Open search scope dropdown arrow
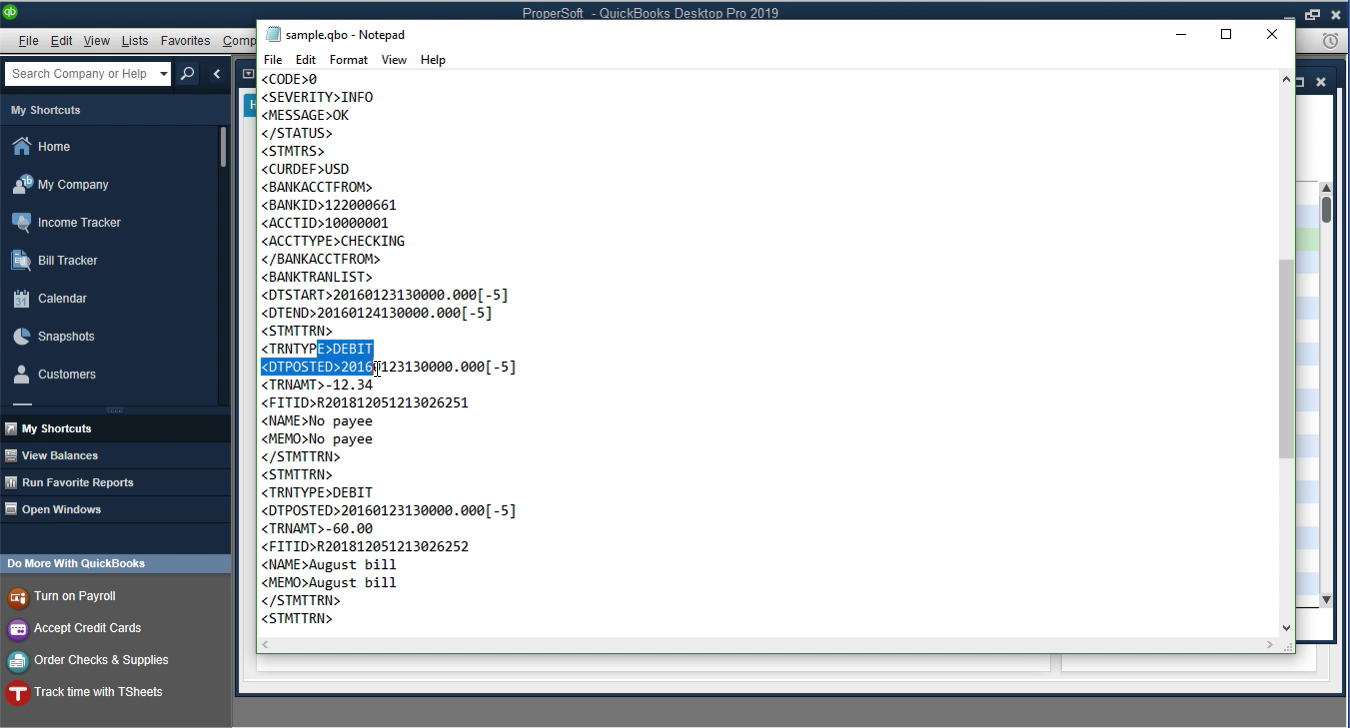The height and width of the screenshot is (728, 1350). click(164, 74)
